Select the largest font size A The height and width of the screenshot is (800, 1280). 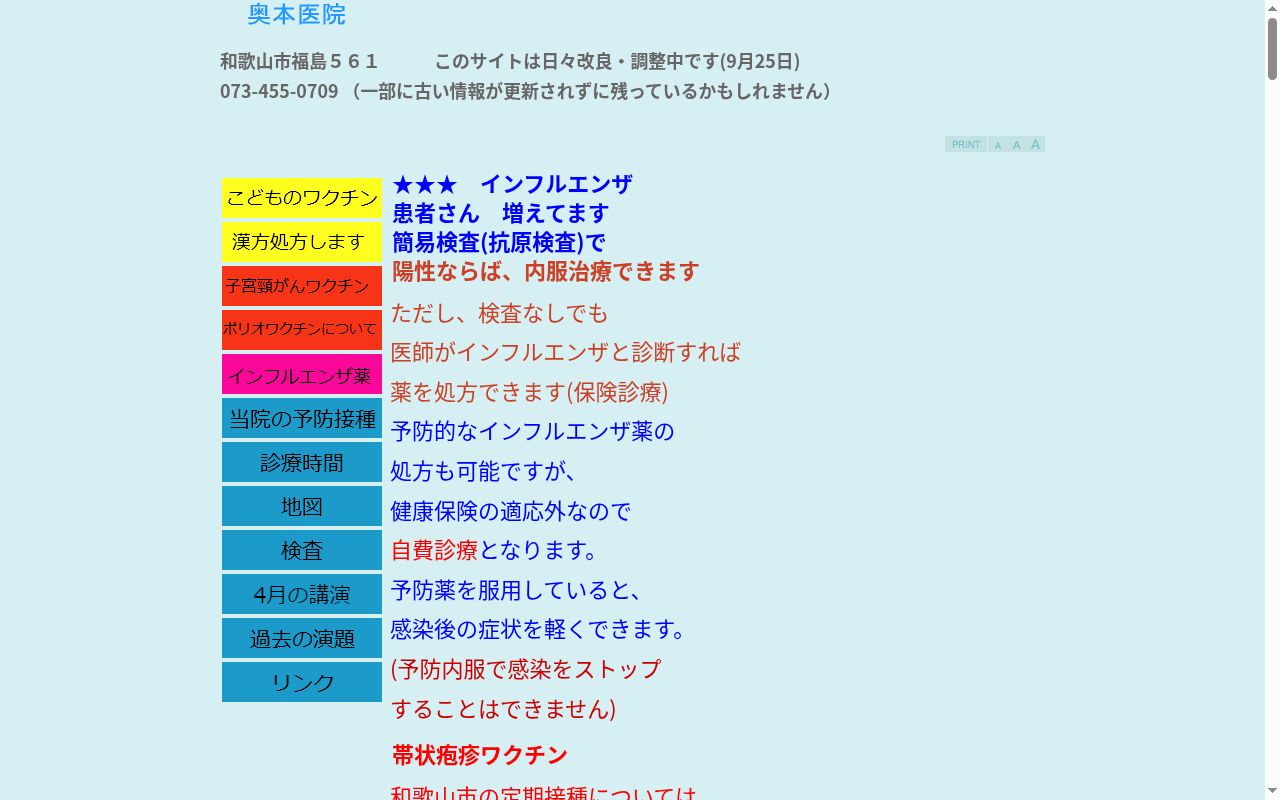[x=1035, y=144]
